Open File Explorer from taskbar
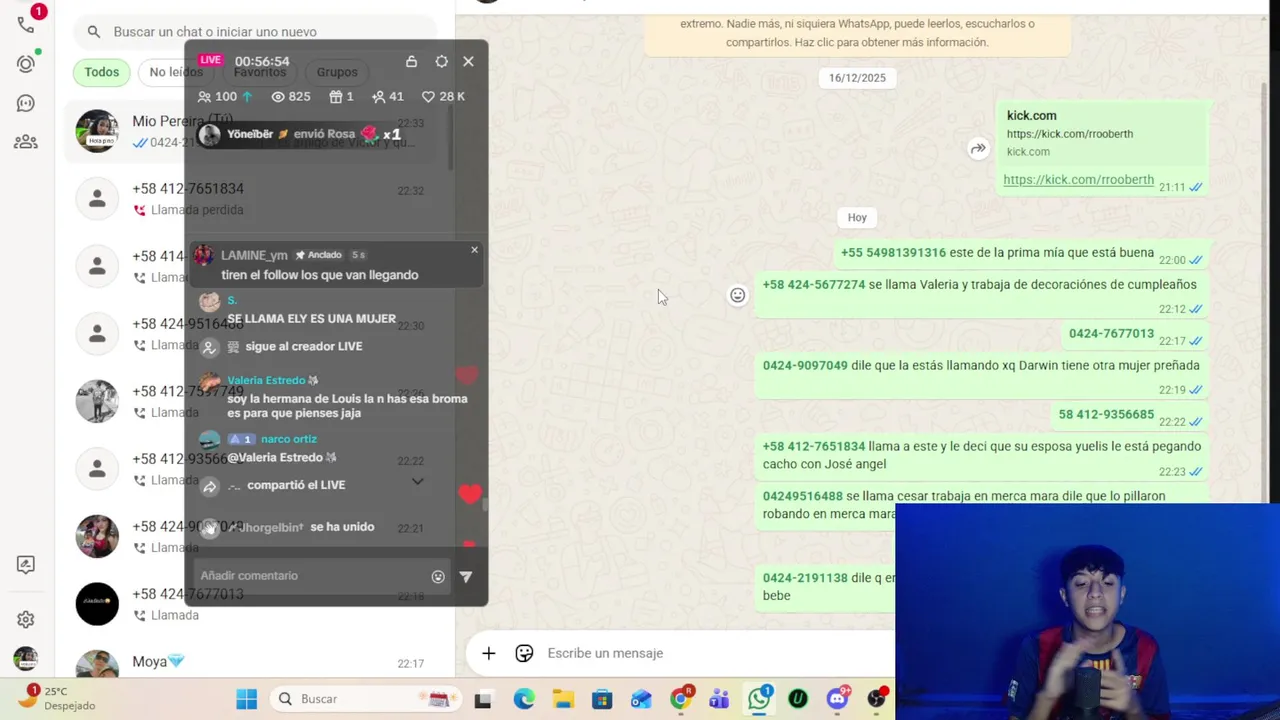Viewport: 1280px width, 720px height. tap(563, 699)
